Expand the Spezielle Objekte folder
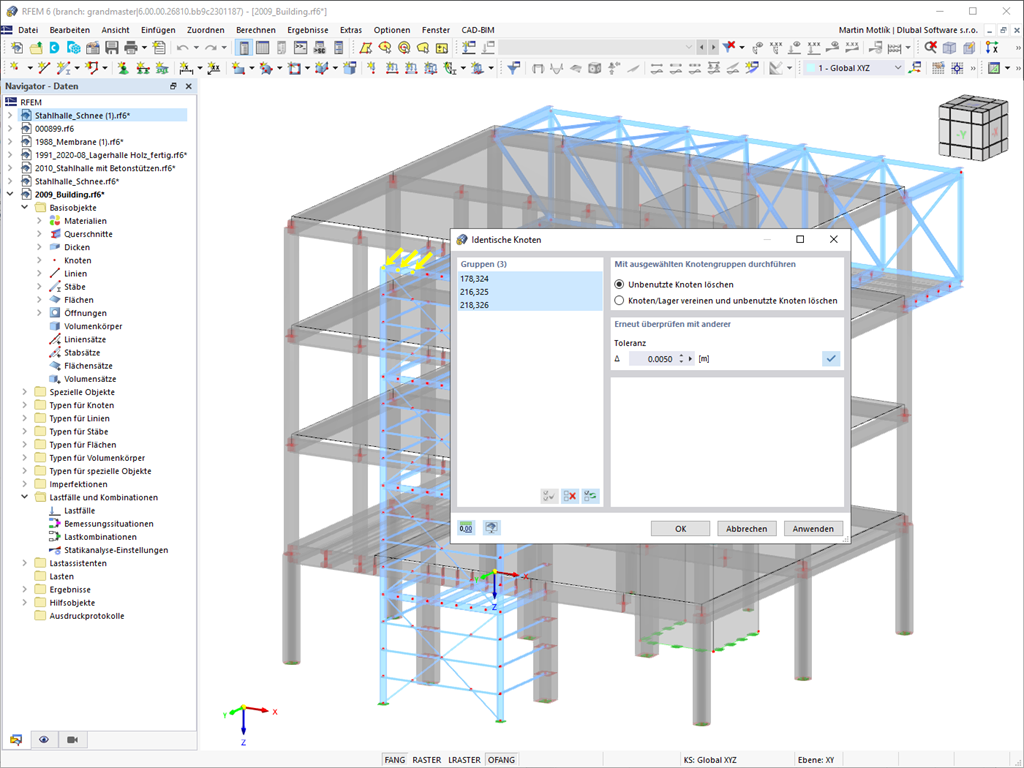Viewport: 1024px width, 768px height. pos(25,392)
